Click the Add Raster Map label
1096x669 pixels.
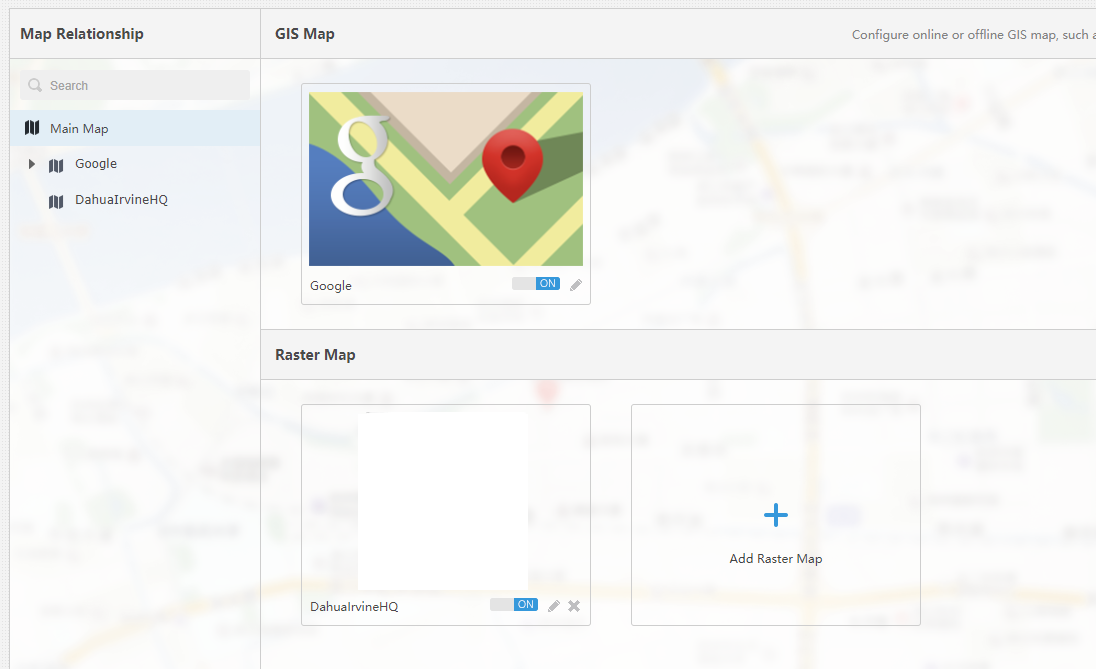tap(776, 559)
